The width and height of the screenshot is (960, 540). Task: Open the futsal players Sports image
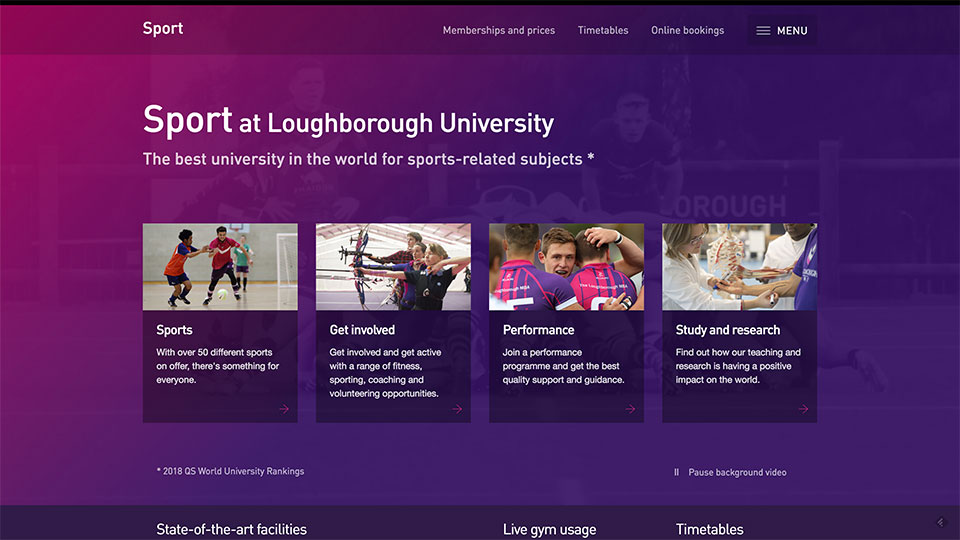coord(220,266)
